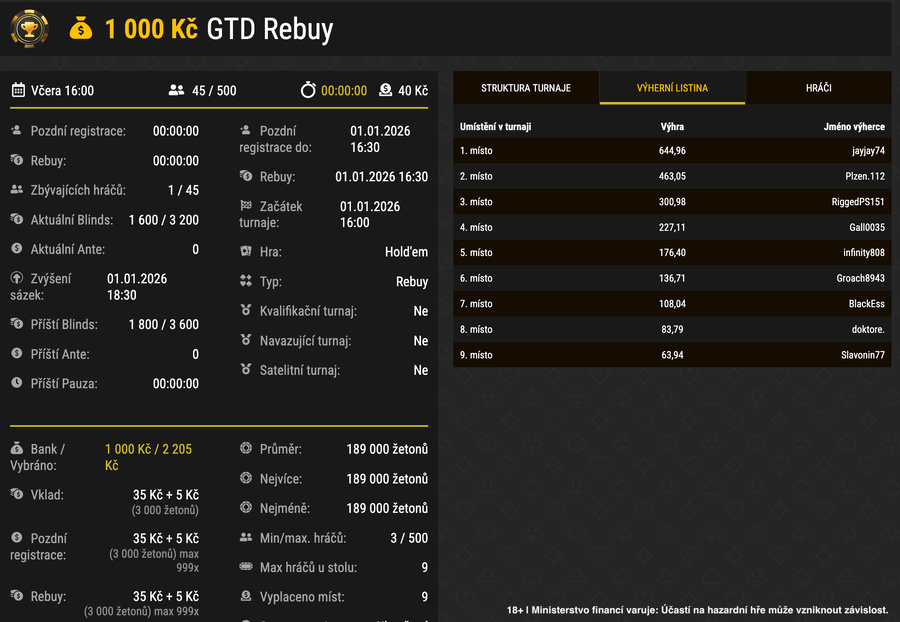Click the chip icon next to 40 Kč

tap(385, 89)
